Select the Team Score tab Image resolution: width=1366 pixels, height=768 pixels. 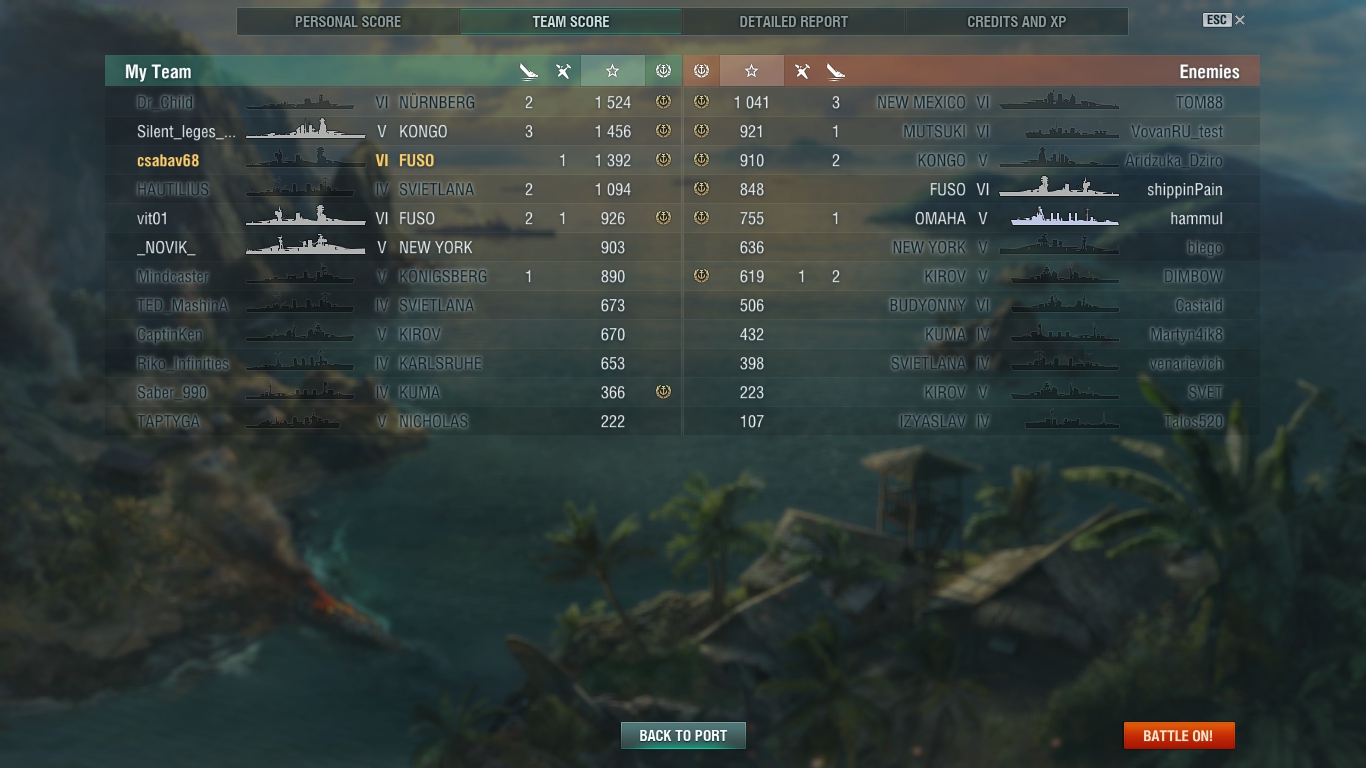(571, 21)
